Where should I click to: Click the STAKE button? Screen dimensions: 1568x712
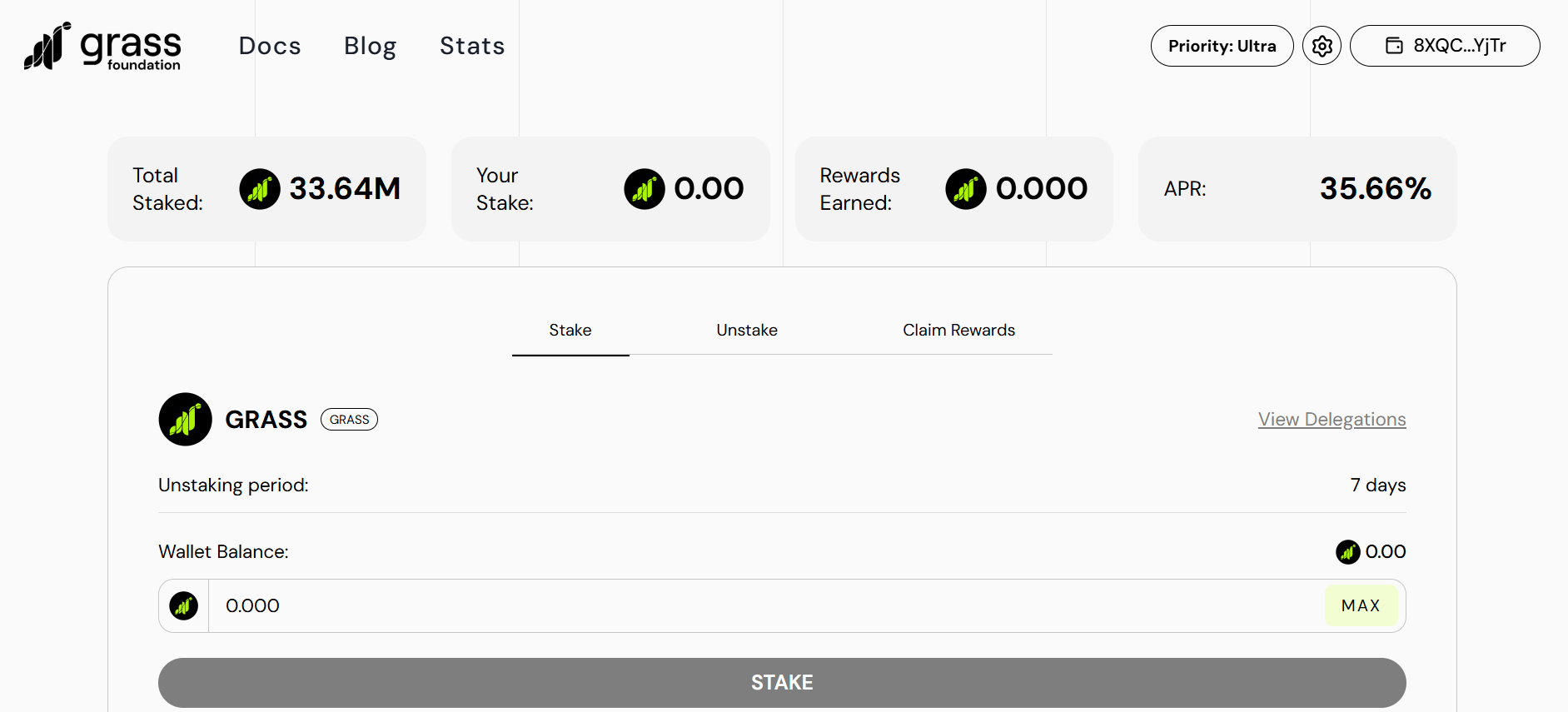click(x=782, y=683)
